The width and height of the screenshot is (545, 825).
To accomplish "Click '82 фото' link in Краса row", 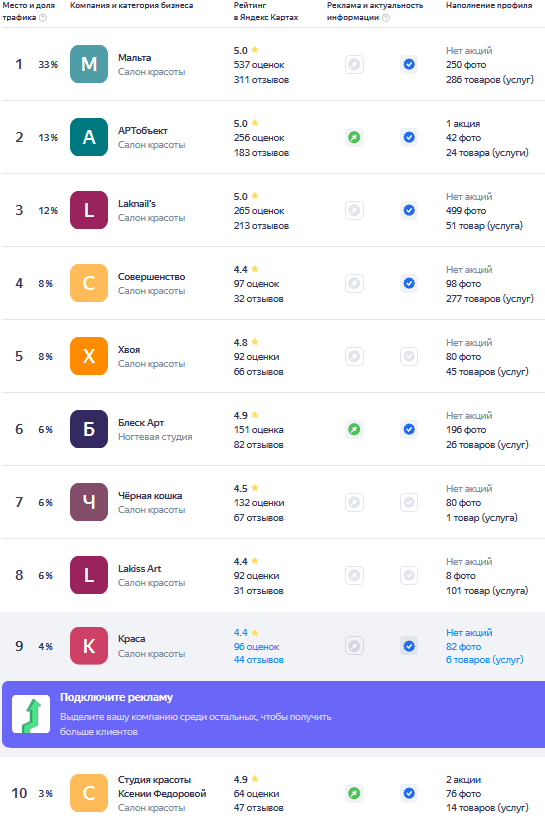I will pyautogui.click(x=463, y=647).
